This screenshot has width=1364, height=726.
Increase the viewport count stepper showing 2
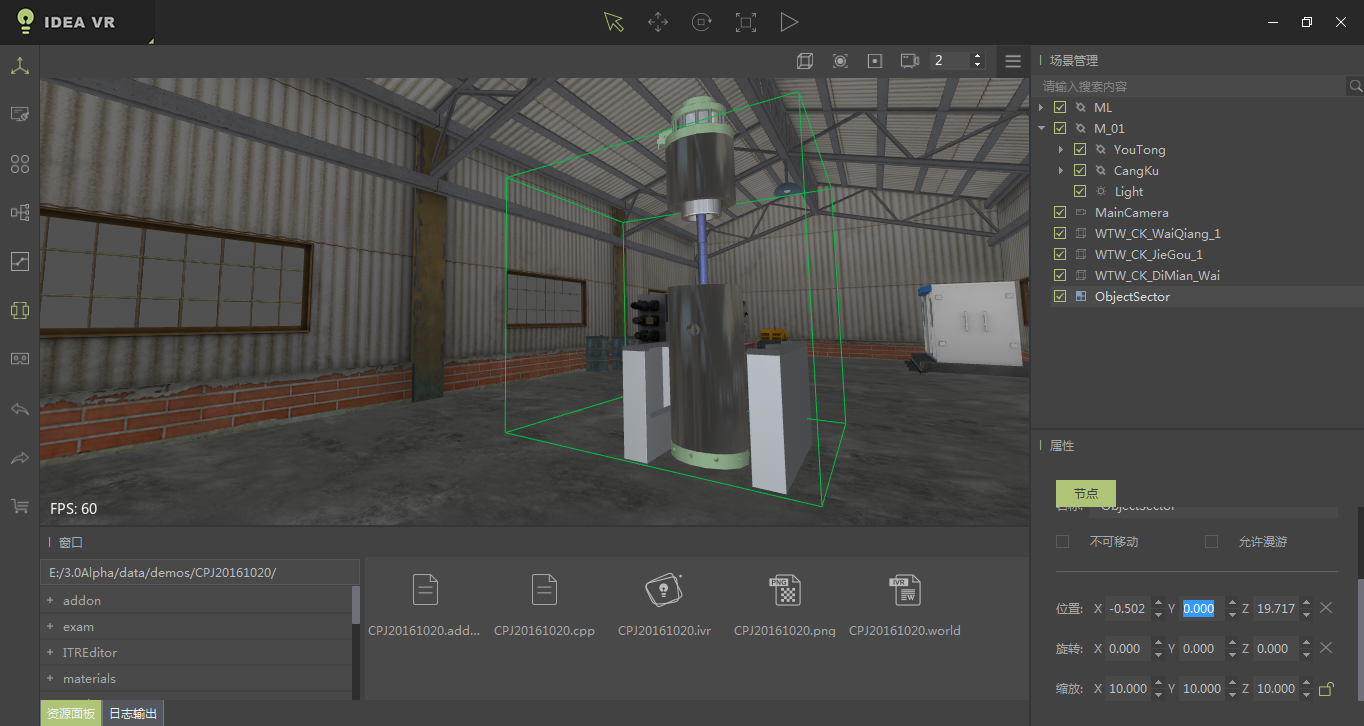click(x=977, y=55)
